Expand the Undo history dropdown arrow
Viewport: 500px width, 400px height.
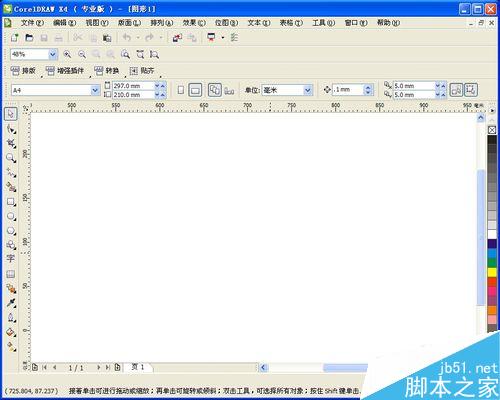(138, 38)
